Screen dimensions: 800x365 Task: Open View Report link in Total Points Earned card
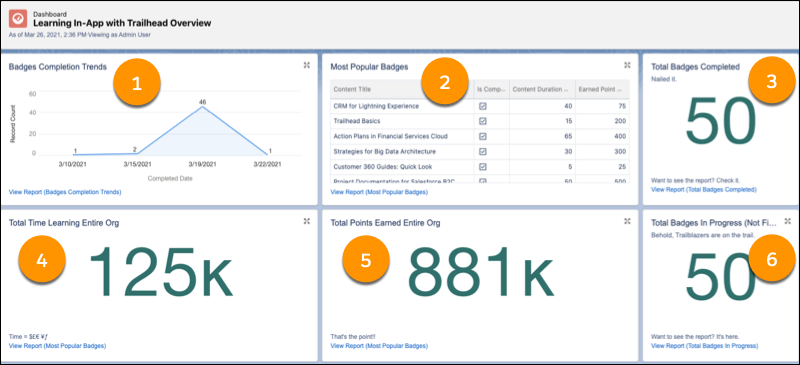point(379,346)
